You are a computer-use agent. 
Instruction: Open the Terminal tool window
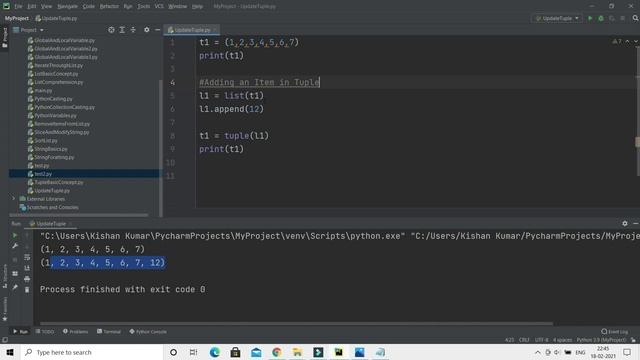pyautogui.click(x=109, y=332)
